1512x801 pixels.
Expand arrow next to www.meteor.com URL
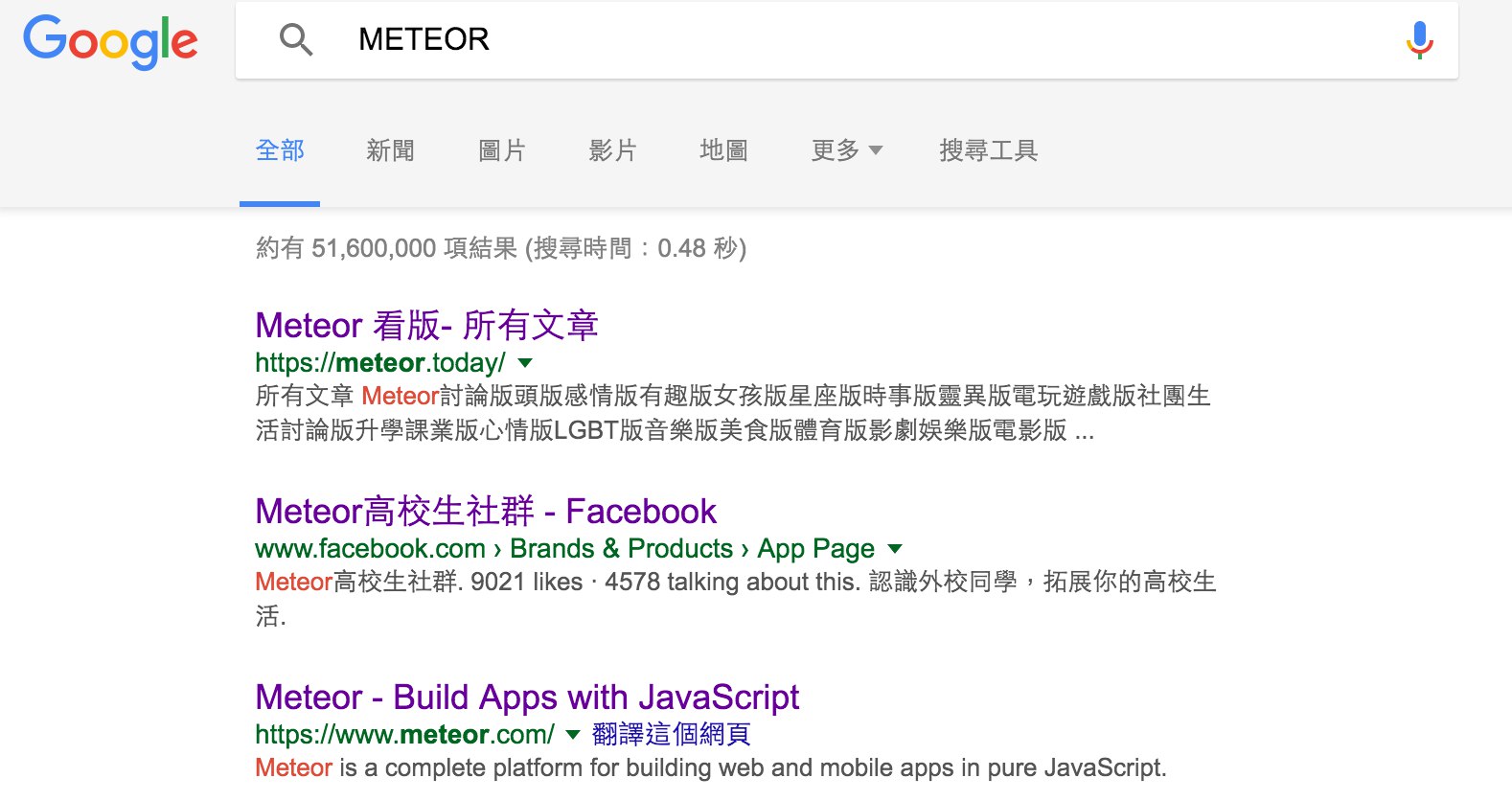point(573,735)
